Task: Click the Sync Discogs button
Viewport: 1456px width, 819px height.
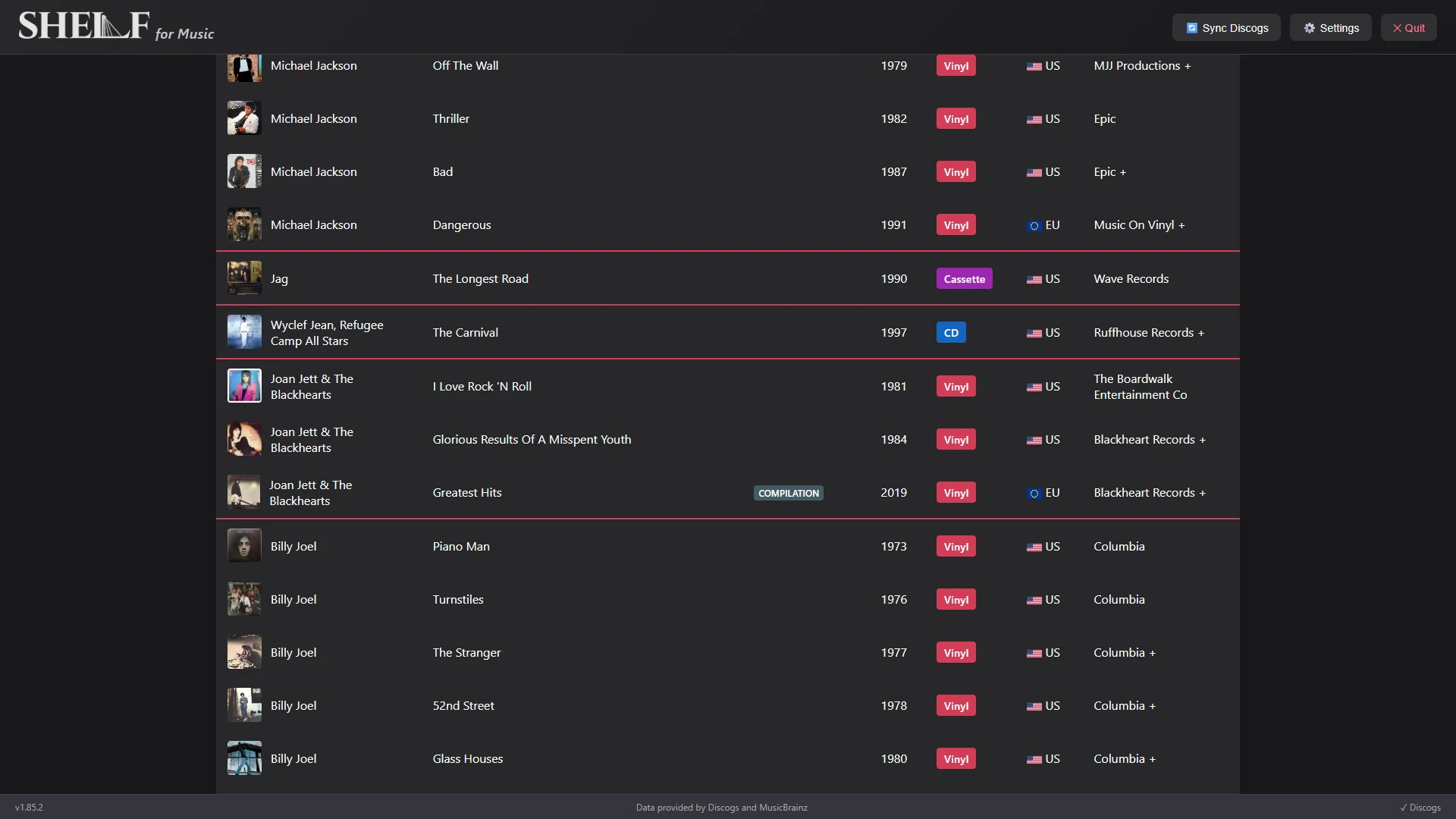Action: click(x=1226, y=28)
